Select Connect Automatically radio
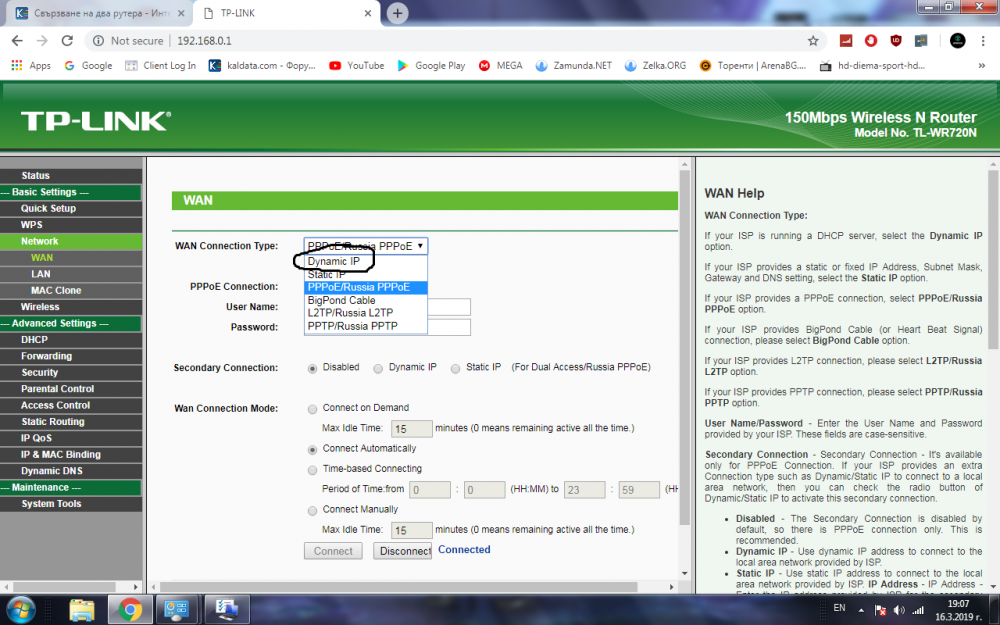 click(312, 450)
